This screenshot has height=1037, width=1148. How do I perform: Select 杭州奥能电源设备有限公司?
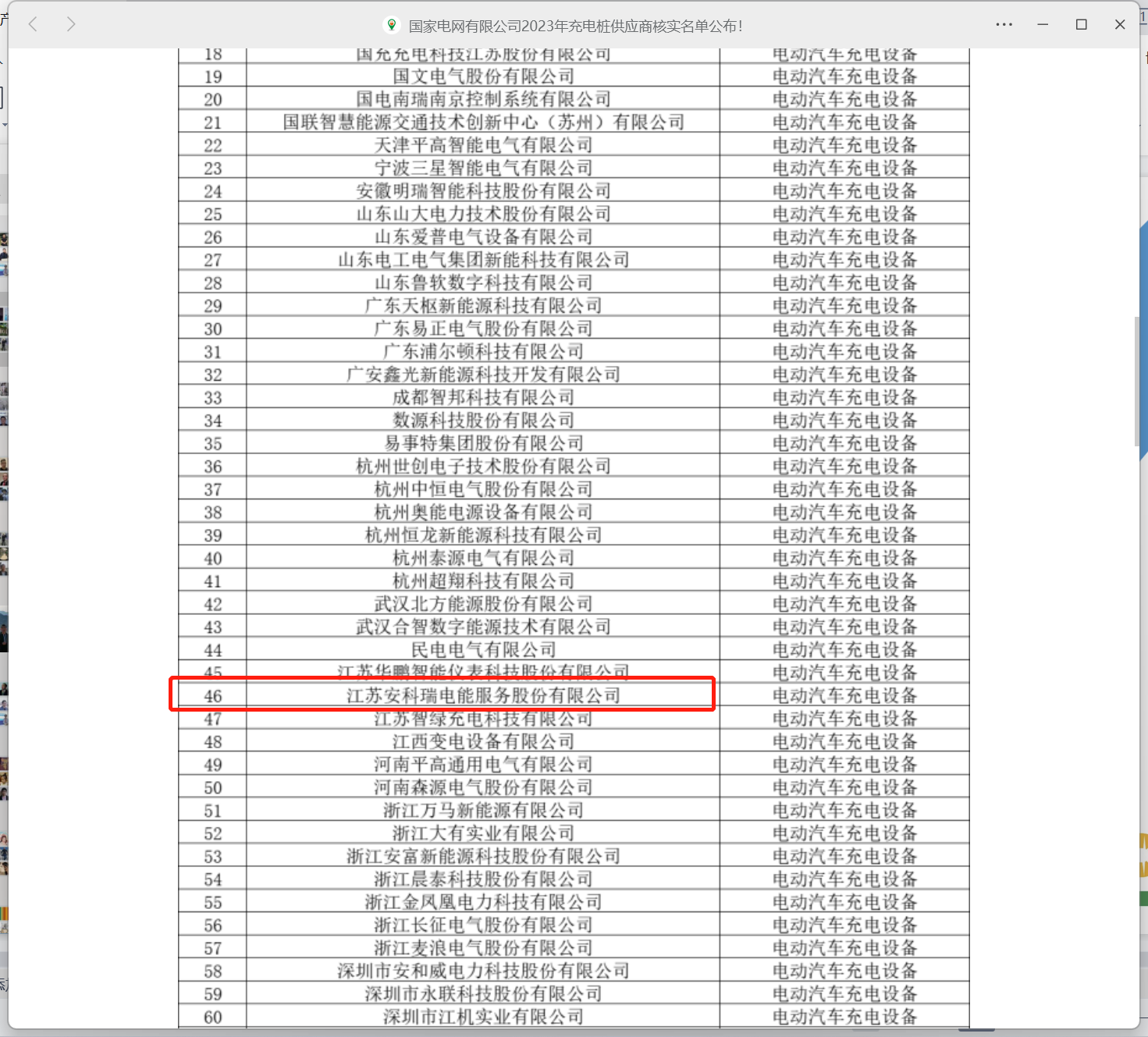pyautogui.click(x=484, y=512)
